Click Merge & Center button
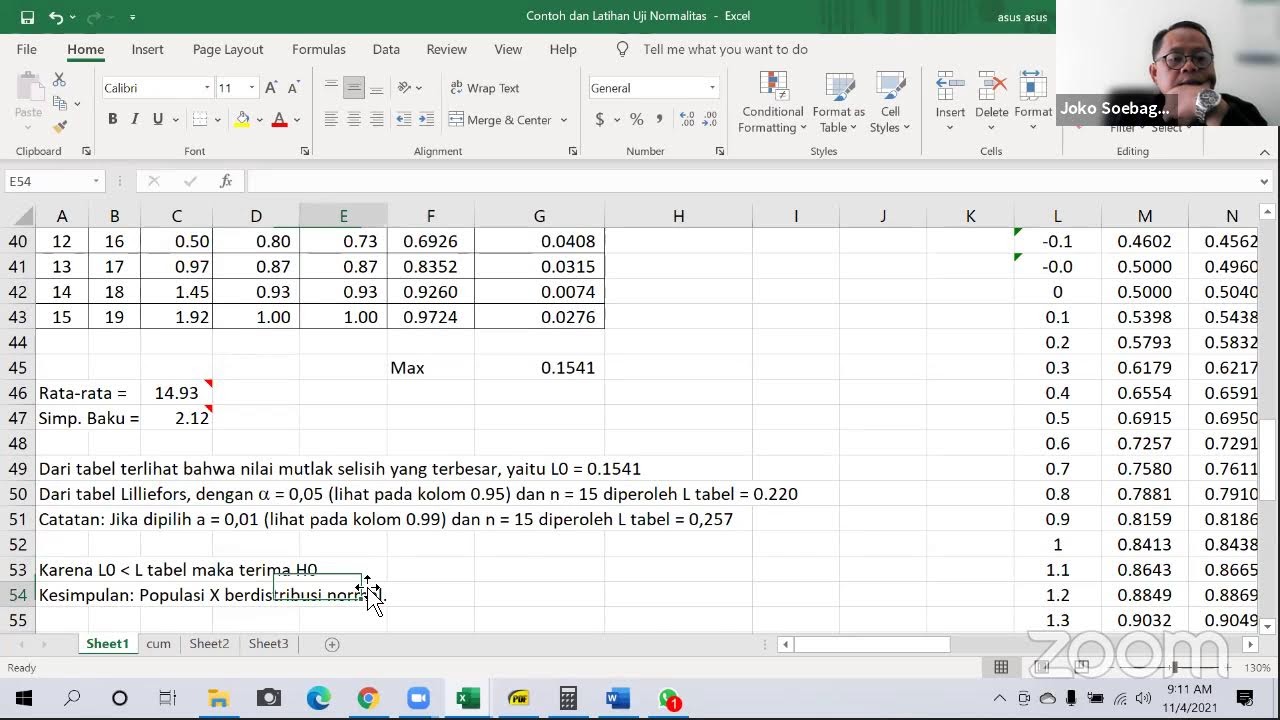Image resolution: width=1280 pixels, height=720 pixels. [501, 120]
